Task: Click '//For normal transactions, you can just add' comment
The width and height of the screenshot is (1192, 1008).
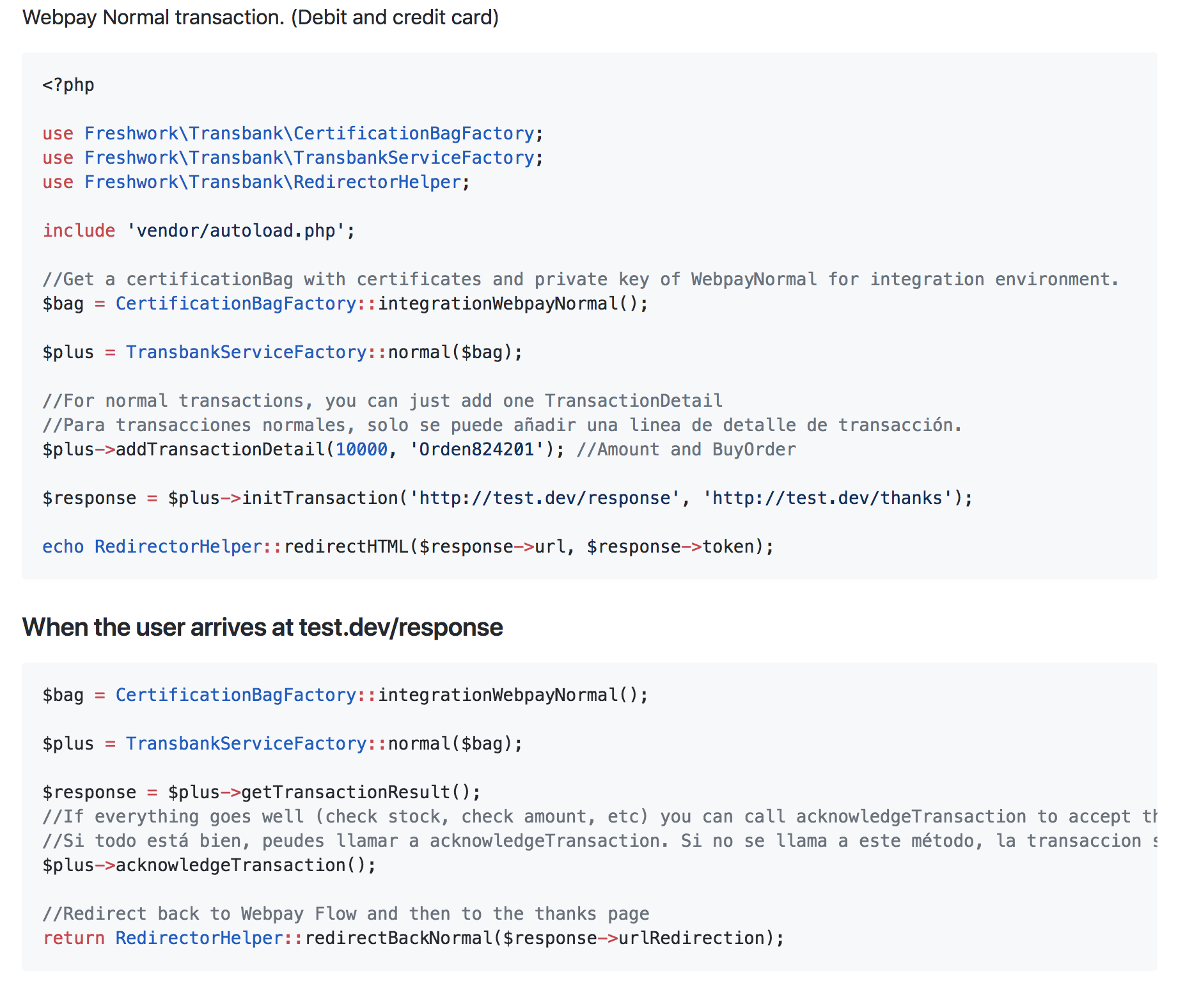Action: [x=382, y=401]
